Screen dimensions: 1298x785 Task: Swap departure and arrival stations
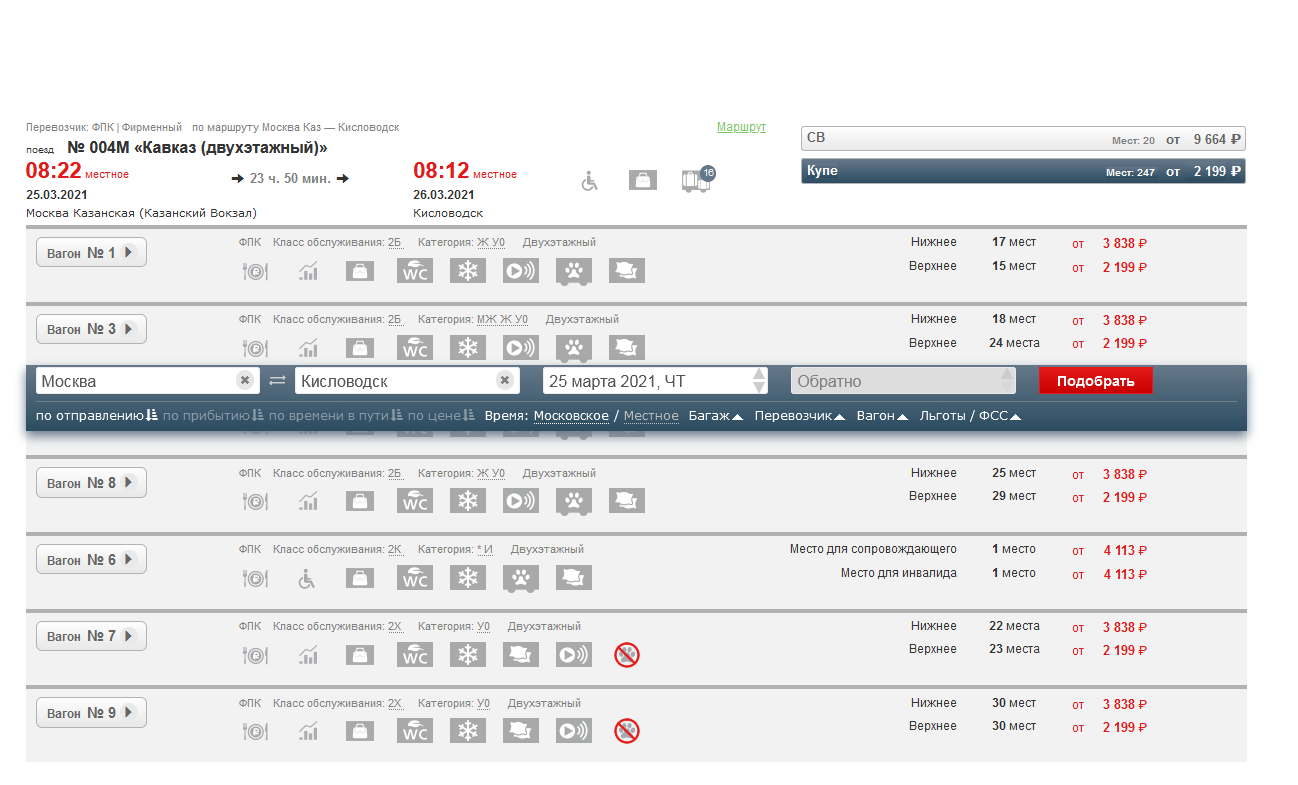click(278, 381)
